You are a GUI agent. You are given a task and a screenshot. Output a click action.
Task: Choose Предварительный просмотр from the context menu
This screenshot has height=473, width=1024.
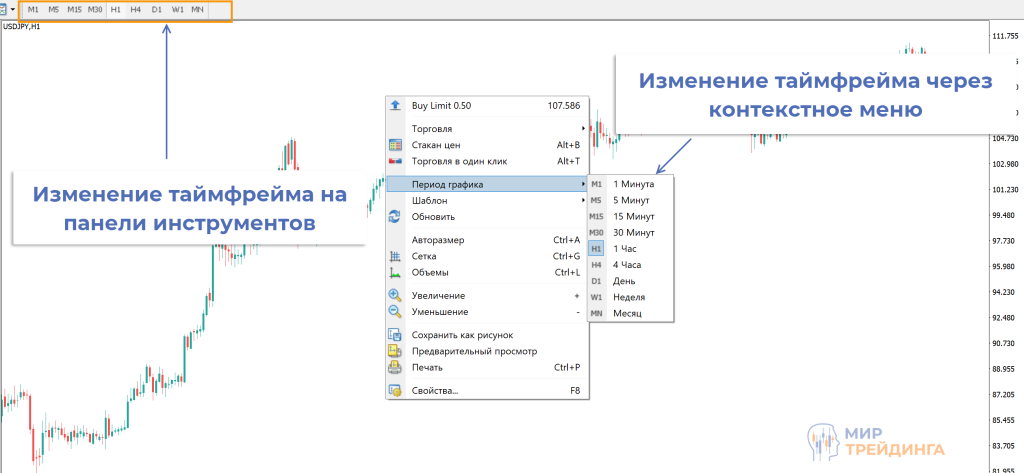474,352
